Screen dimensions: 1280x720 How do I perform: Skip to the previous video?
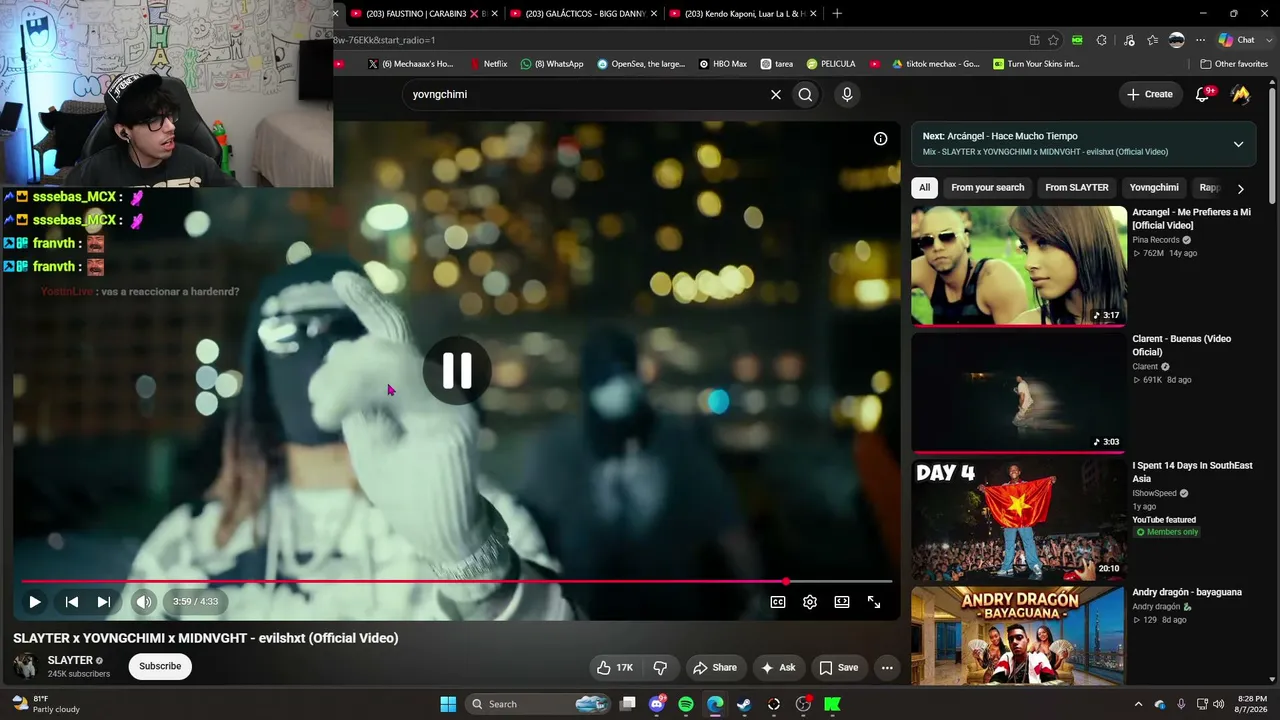[71, 602]
